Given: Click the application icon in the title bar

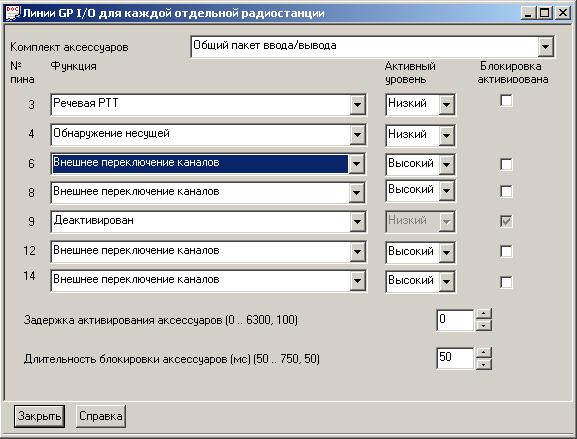Looking at the screenshot, I should [x=12, y=13].
